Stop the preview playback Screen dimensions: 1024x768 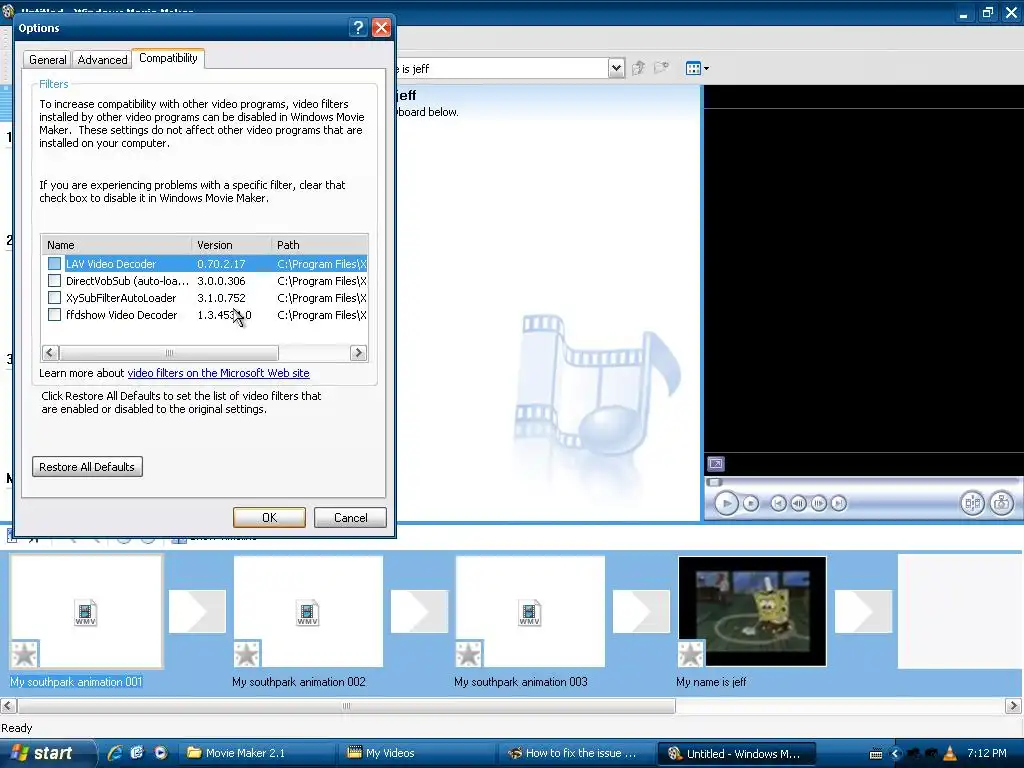pyautogui.click(x=751, y=504)
